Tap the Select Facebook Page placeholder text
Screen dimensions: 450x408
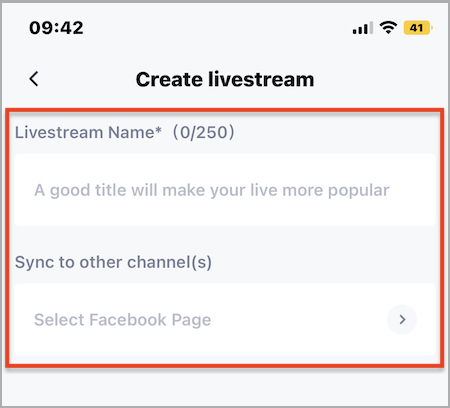[x=123, y=320]
